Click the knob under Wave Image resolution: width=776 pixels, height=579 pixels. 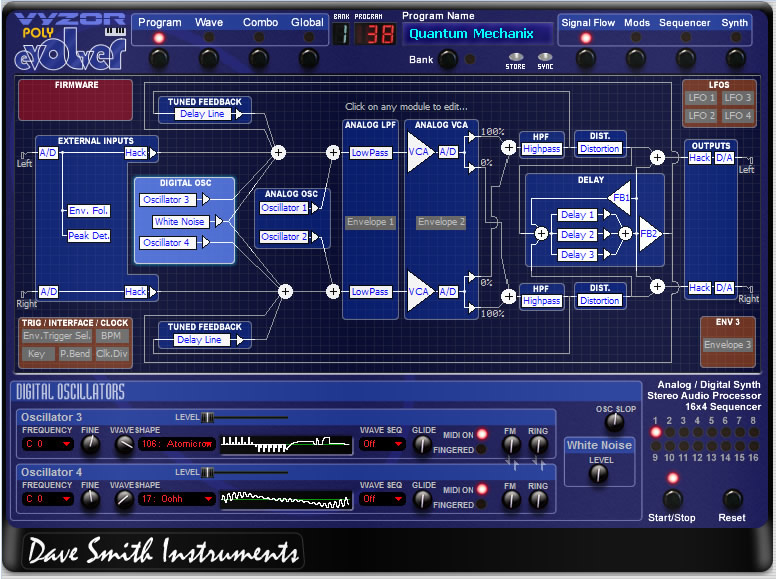point(209,59)
